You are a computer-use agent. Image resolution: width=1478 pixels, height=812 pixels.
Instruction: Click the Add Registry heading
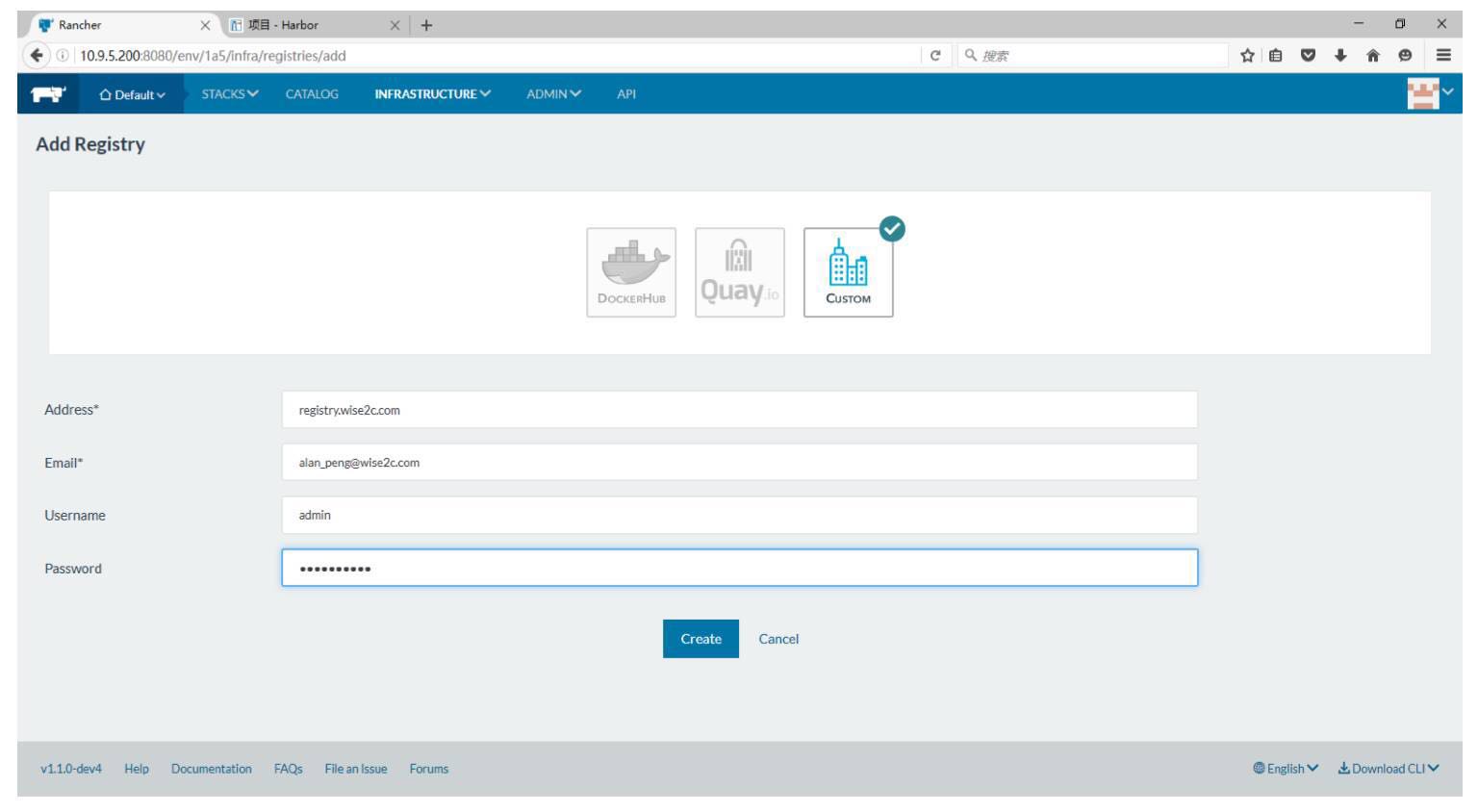coord(90,144)
